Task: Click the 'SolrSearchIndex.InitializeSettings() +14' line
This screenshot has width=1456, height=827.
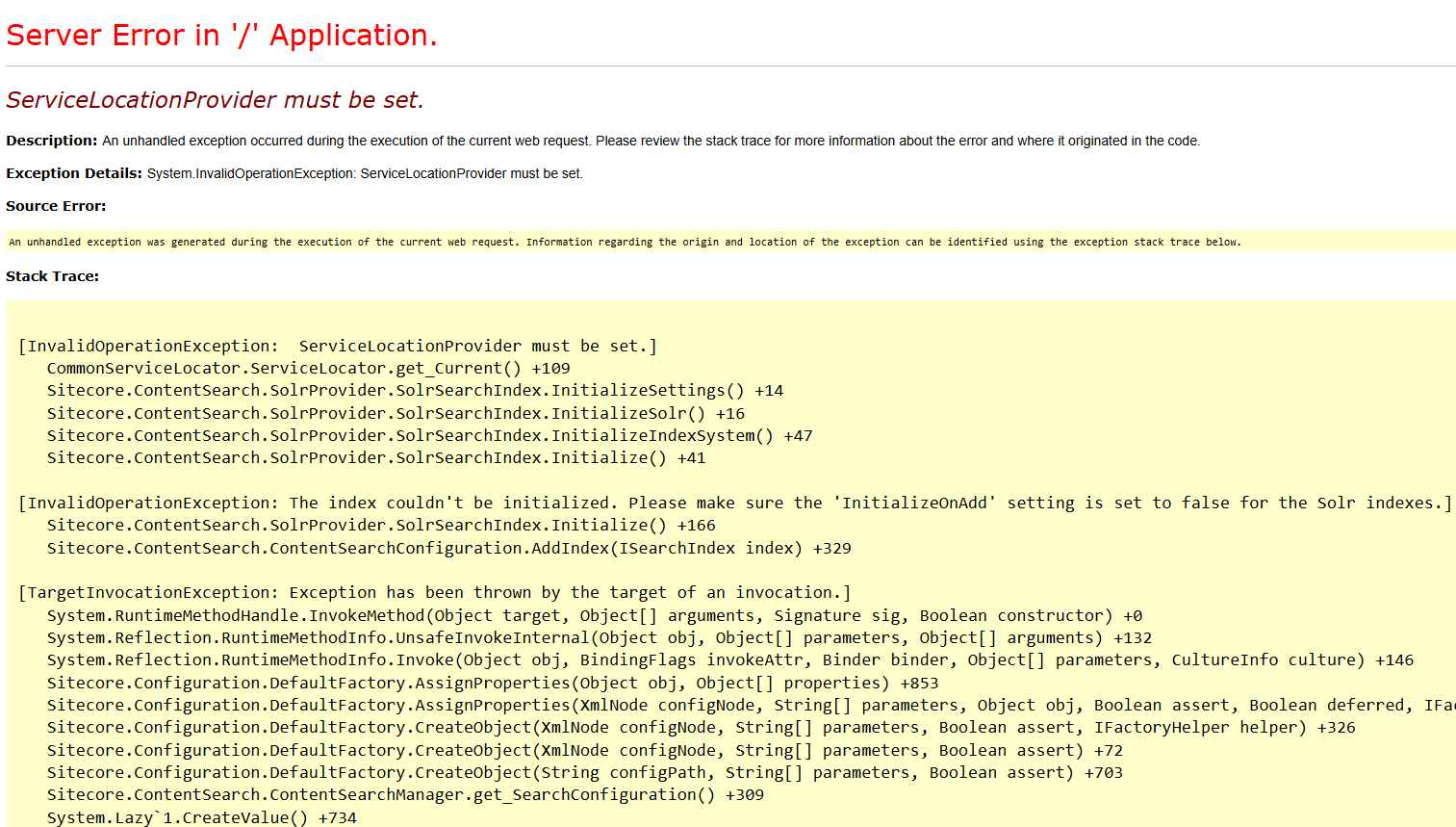Action: click(415, 390)
